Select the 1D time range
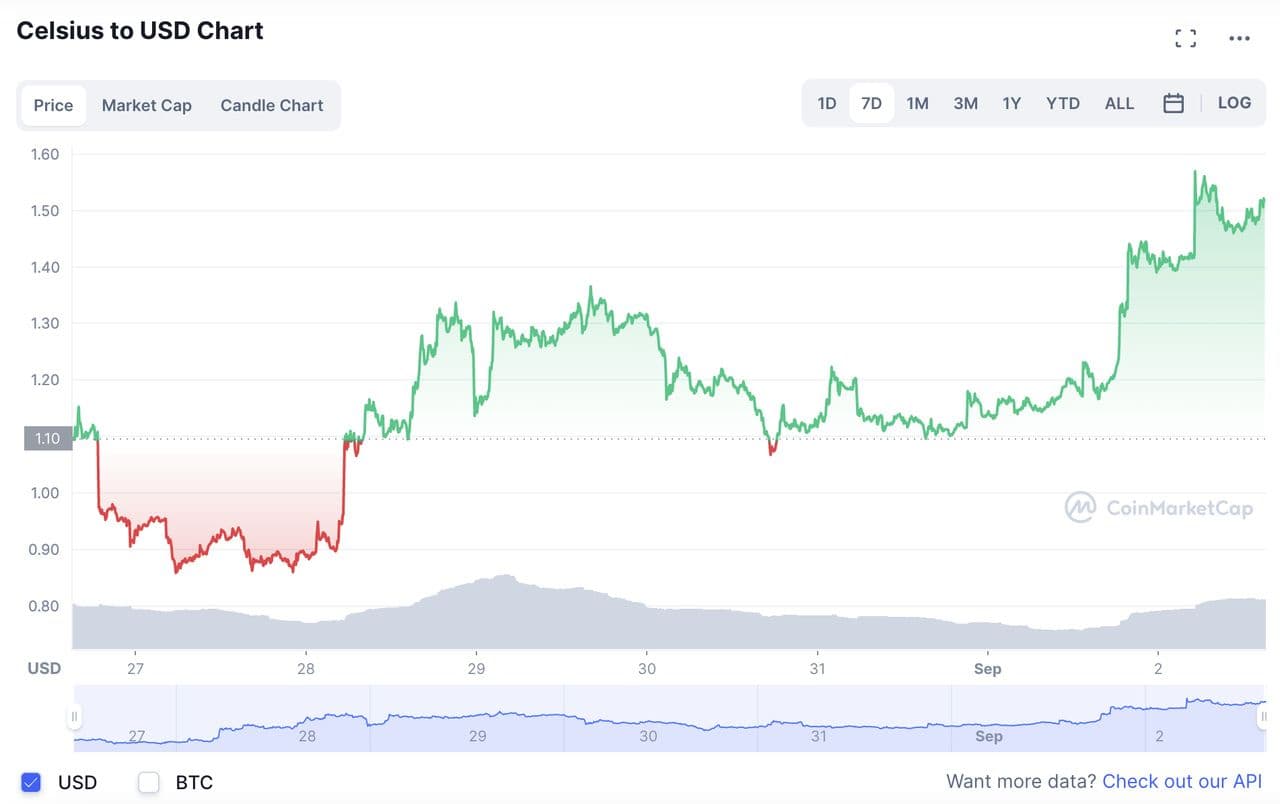The image size is (1280, 804). tap(827, 103)
